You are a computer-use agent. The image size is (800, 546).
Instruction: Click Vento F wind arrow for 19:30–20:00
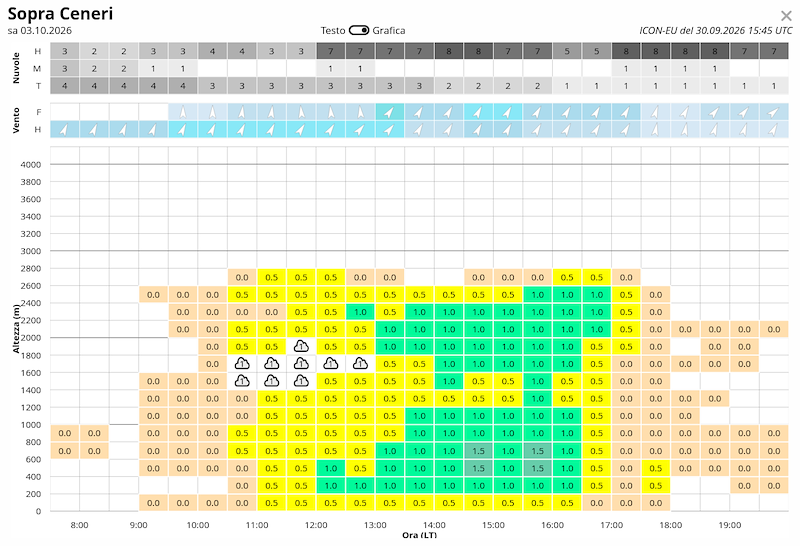click(x=774, y=112)
